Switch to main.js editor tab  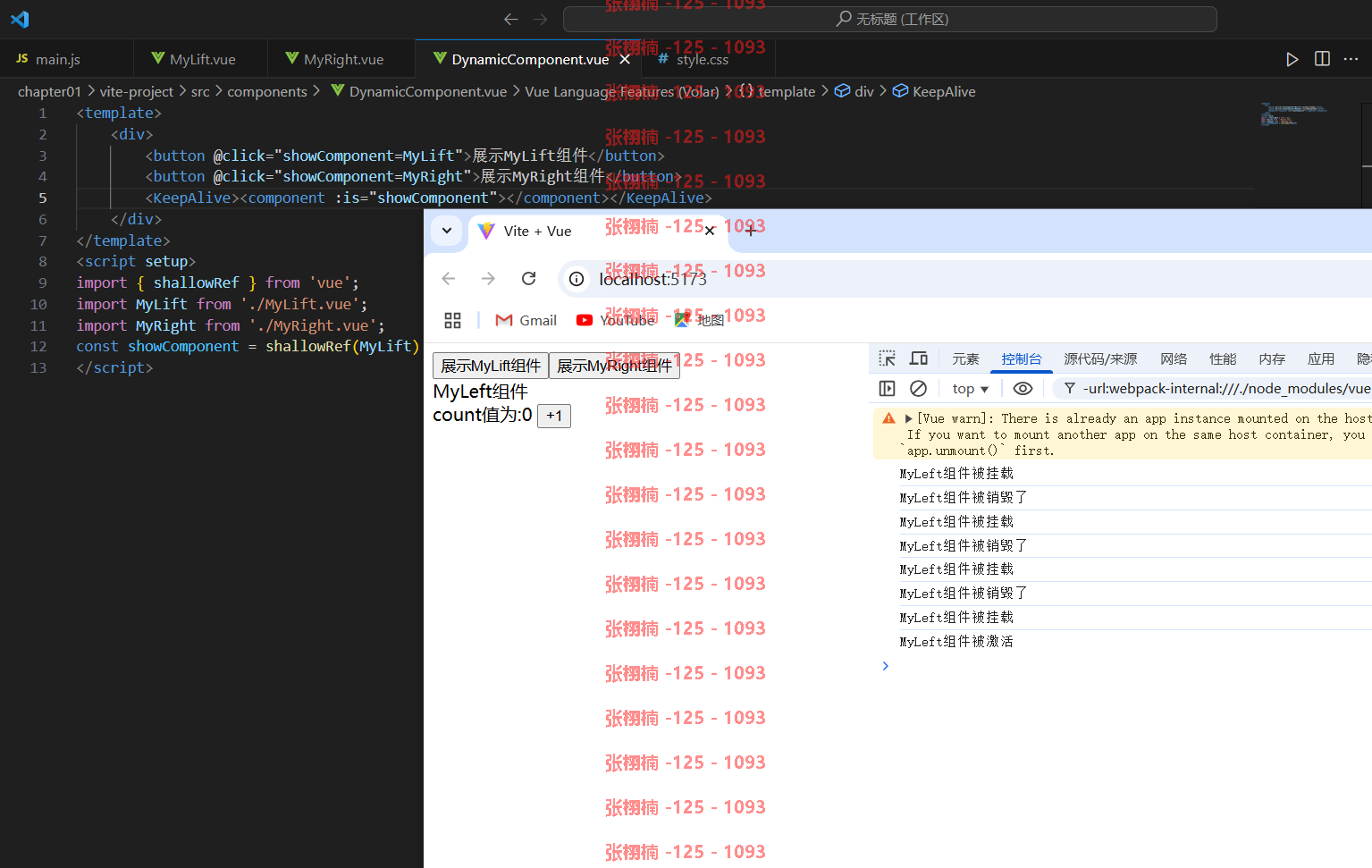pos(66,59)
